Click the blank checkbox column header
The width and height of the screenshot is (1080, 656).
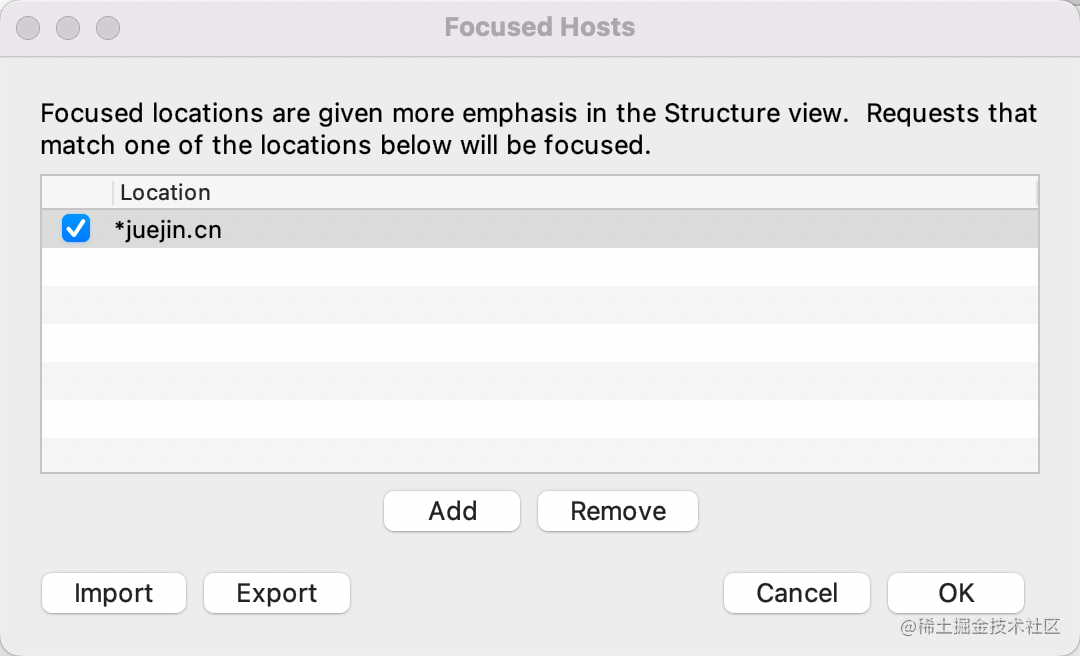pos(77,193)
